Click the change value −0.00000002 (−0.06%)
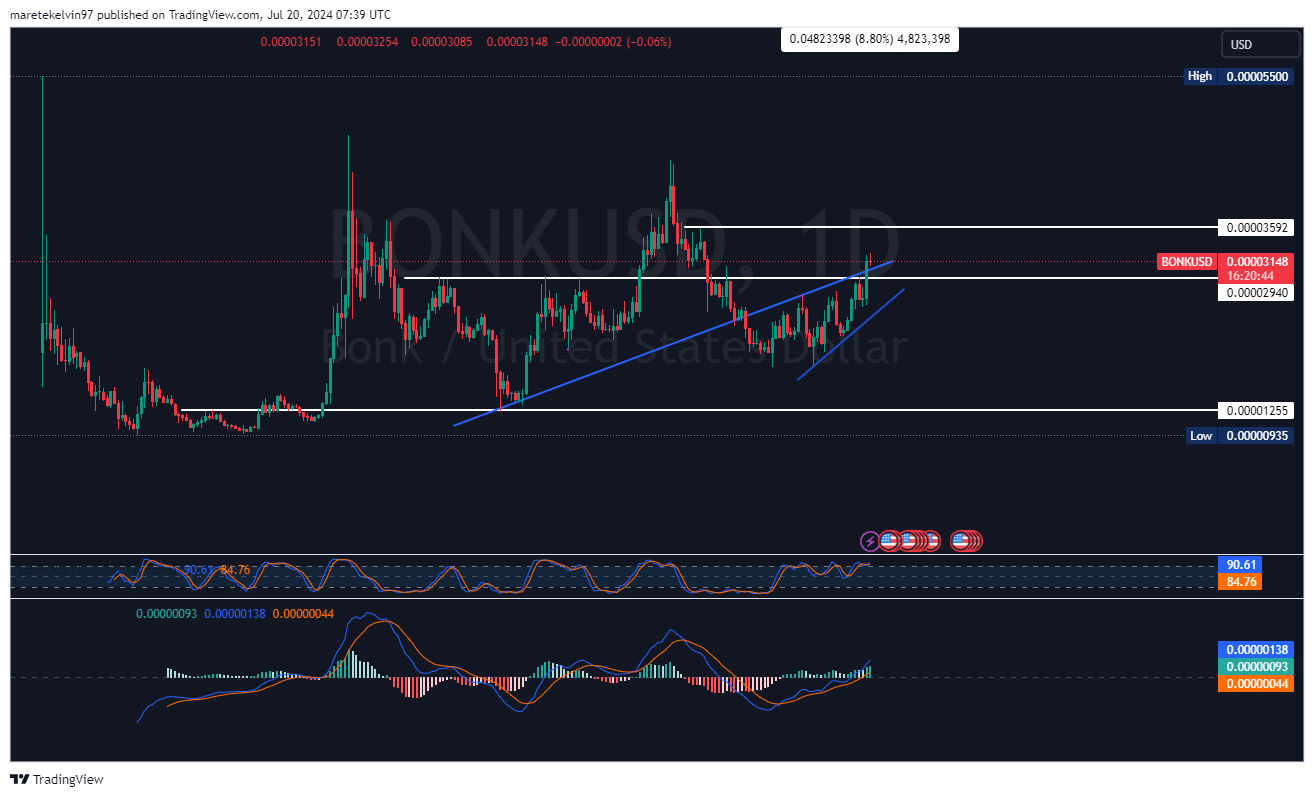Viewport: 1314px width, 797px height. pos(613,42)
